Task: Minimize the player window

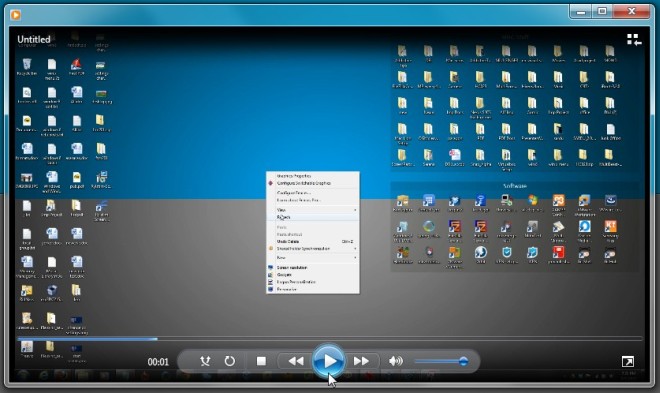Action: [x=581, y=11]
